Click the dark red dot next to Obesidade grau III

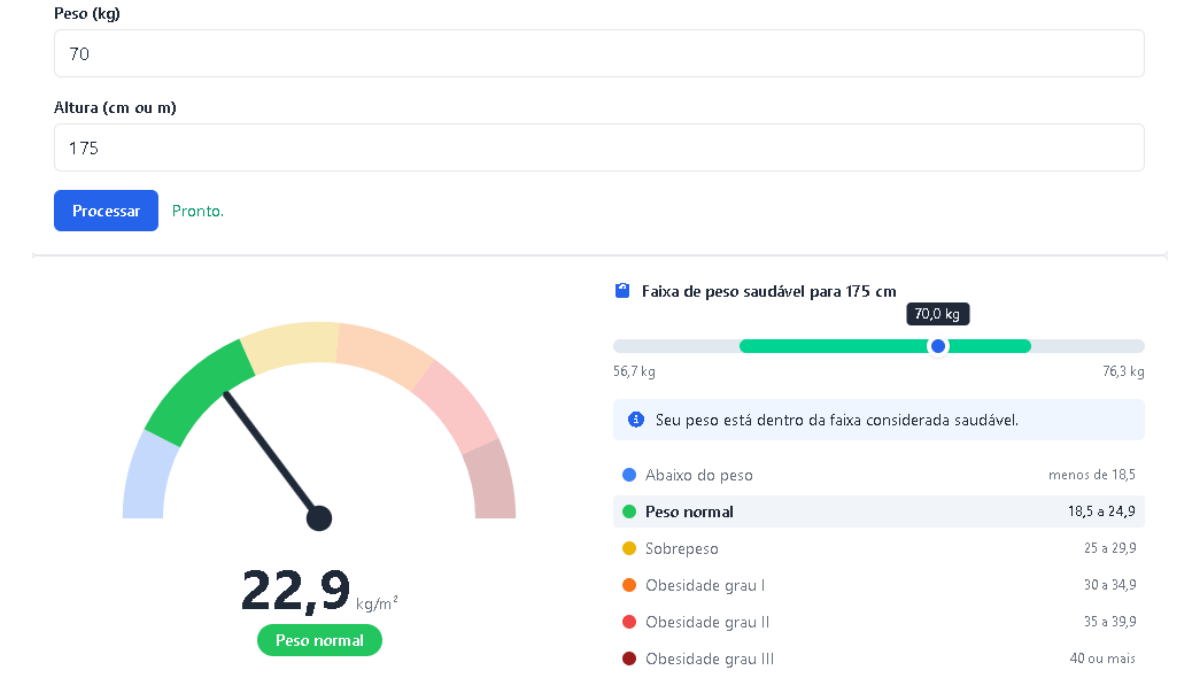(x=629, y=659)
